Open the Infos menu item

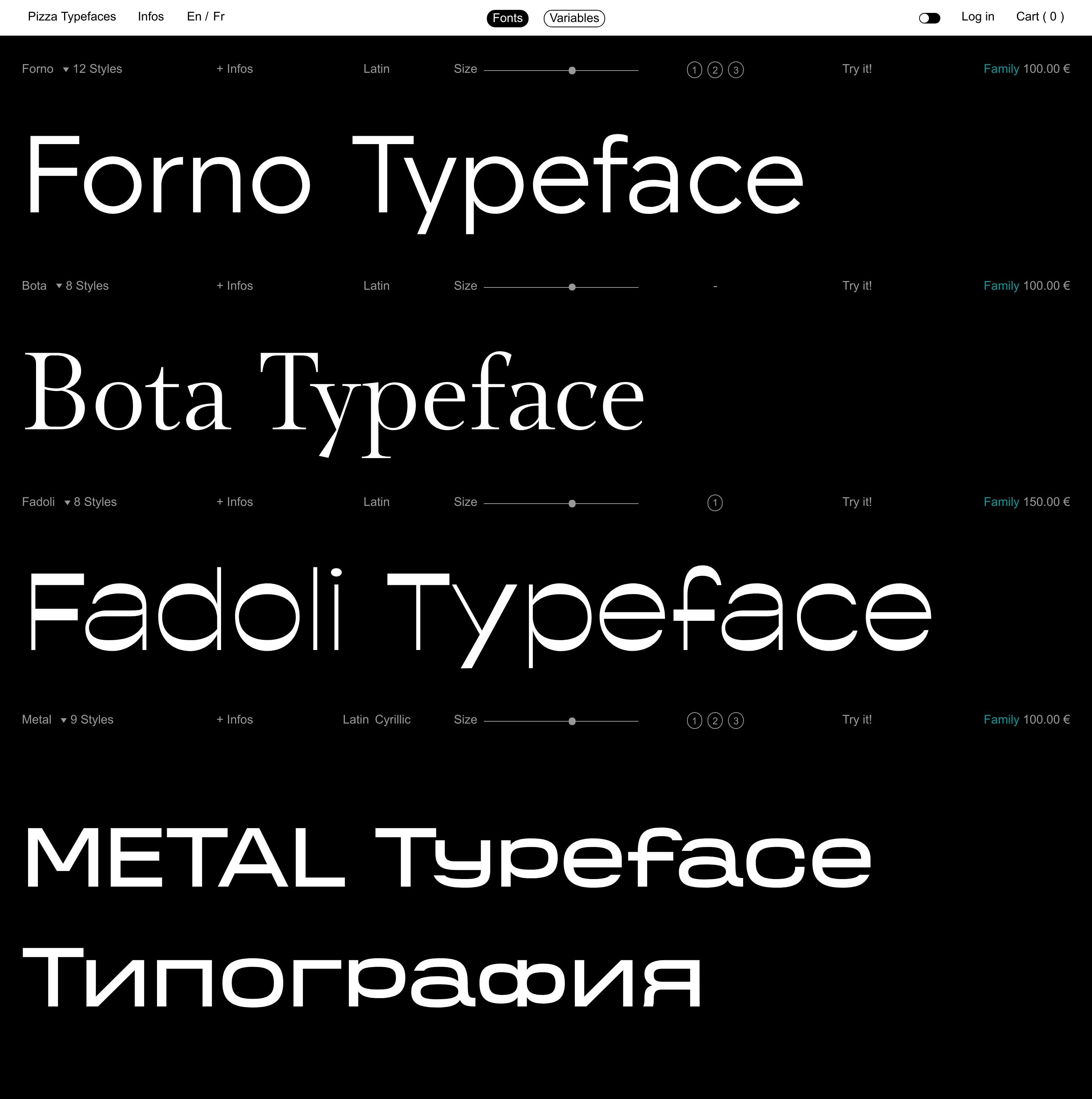point(151,17)
